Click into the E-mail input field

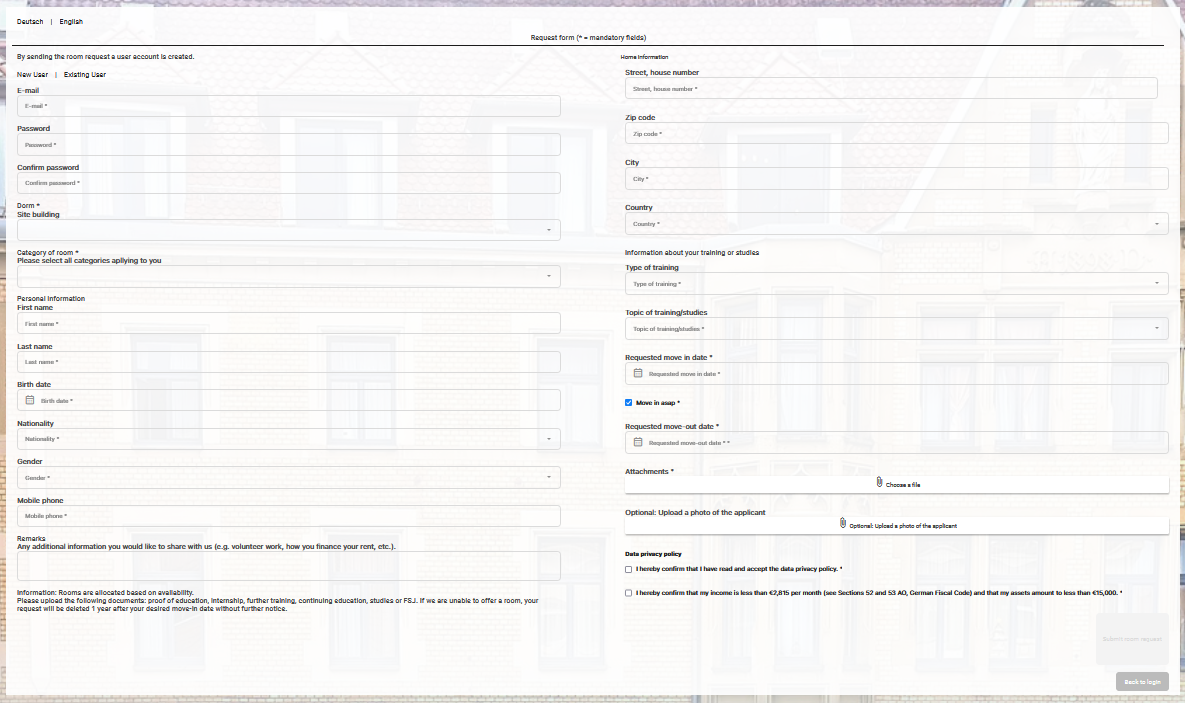pos(288,106)
